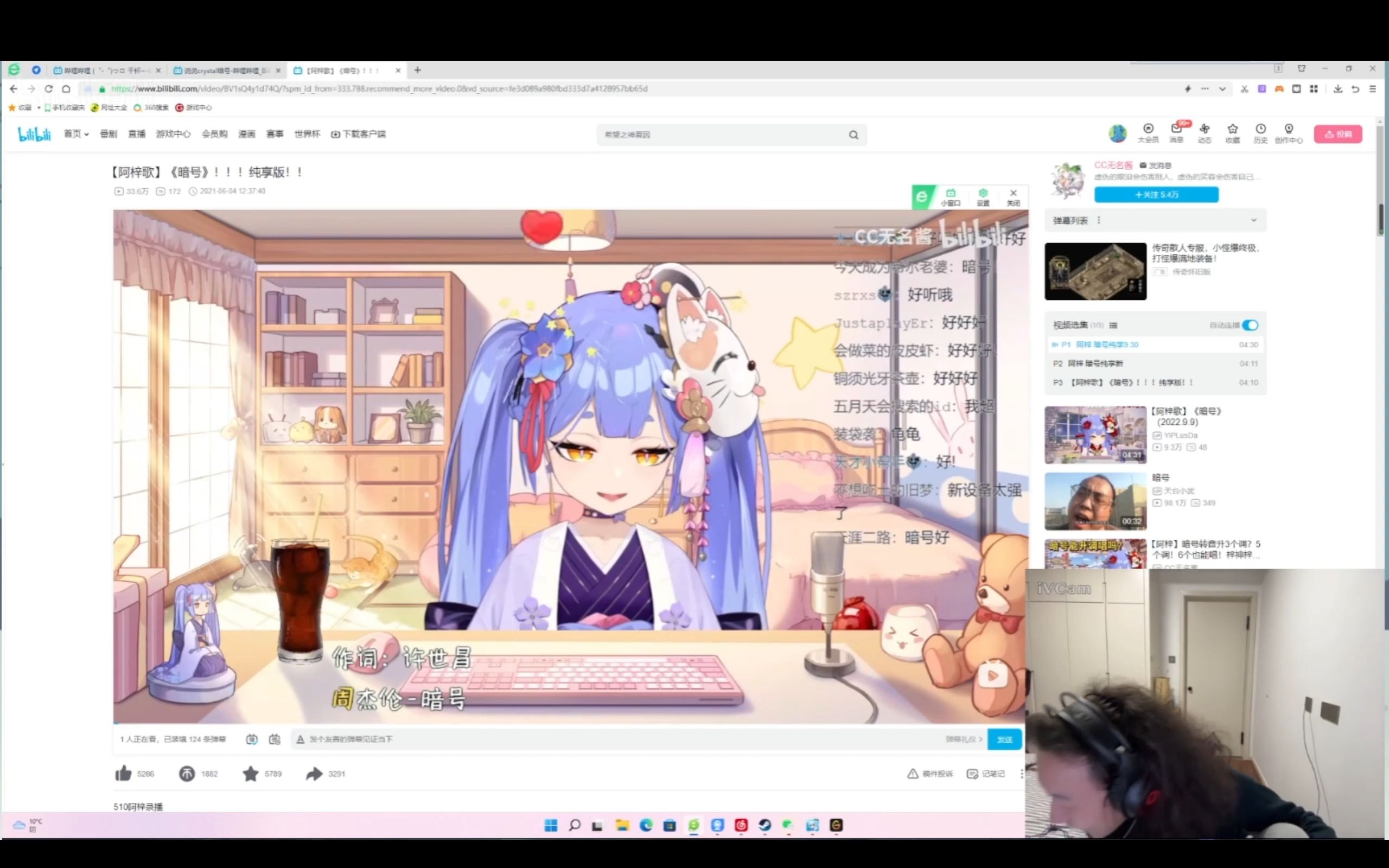This screenshot has height=868, width=1389.
Task: Open 游戏中心 nav item
Action: (x=173, y=134)
